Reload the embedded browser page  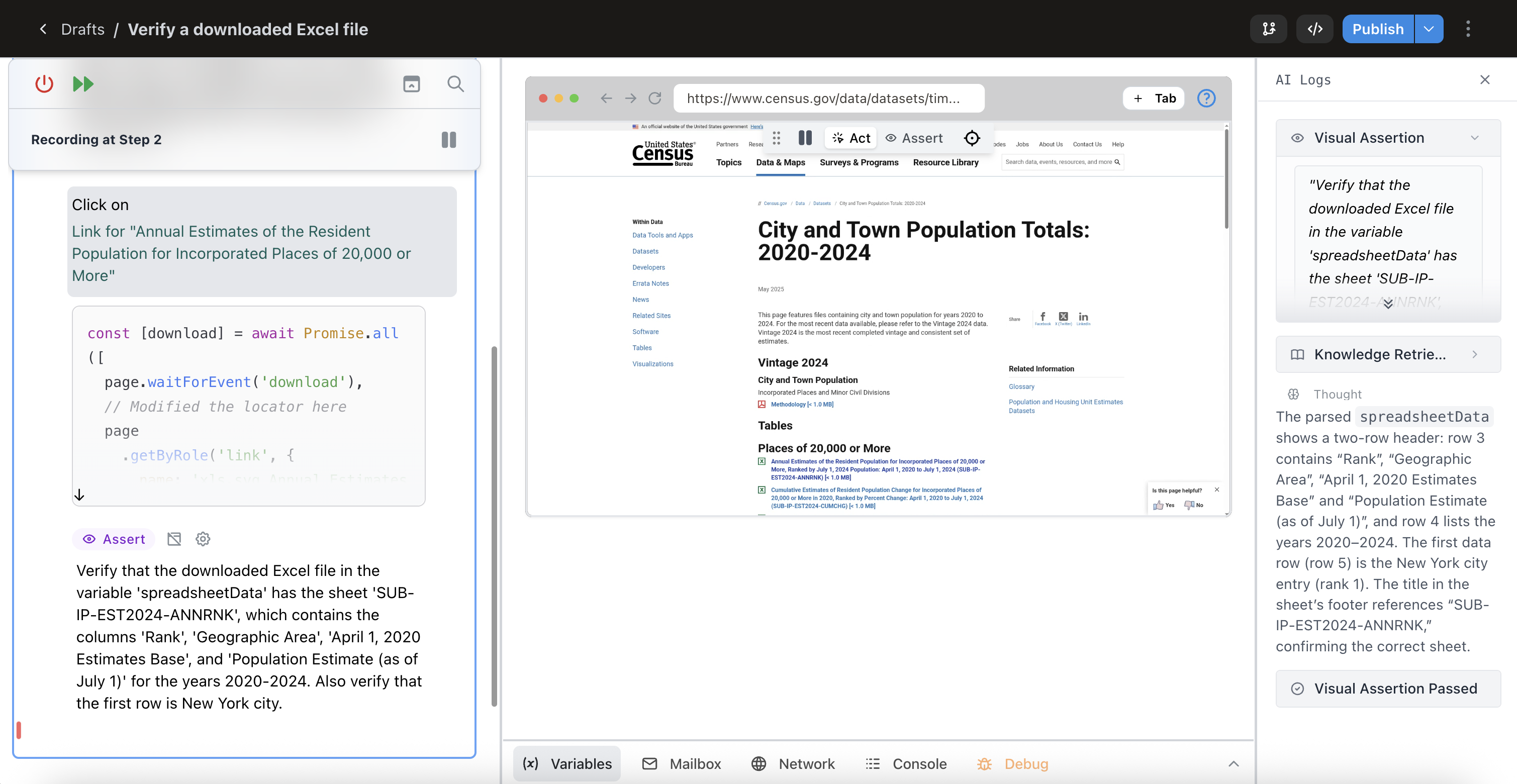pyautogui.click(x=655, y=99)
